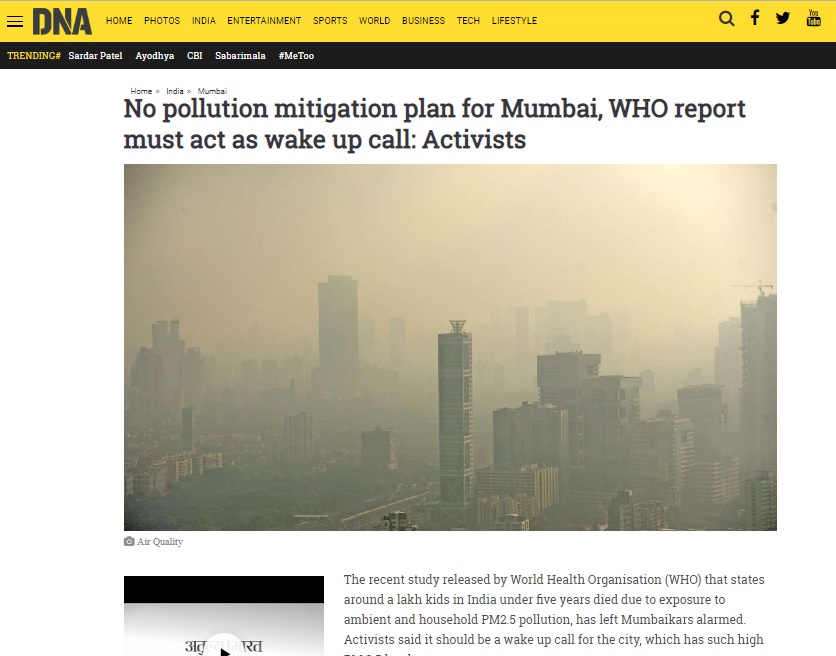Open the YouTube channel icon
The width and height of the screenshot is (836, 656).
click(814, 18)
